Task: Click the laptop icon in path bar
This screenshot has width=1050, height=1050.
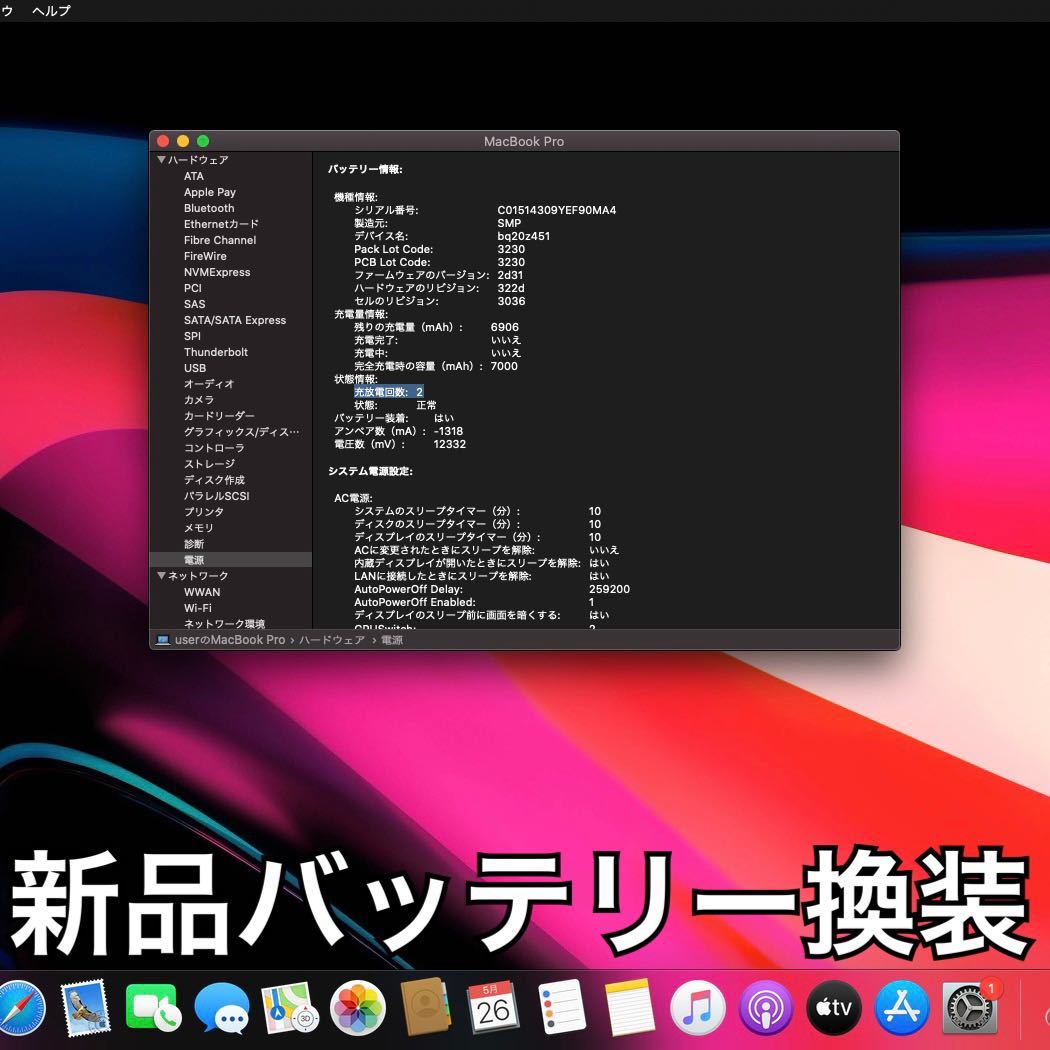Action: (x=163, y=640)
